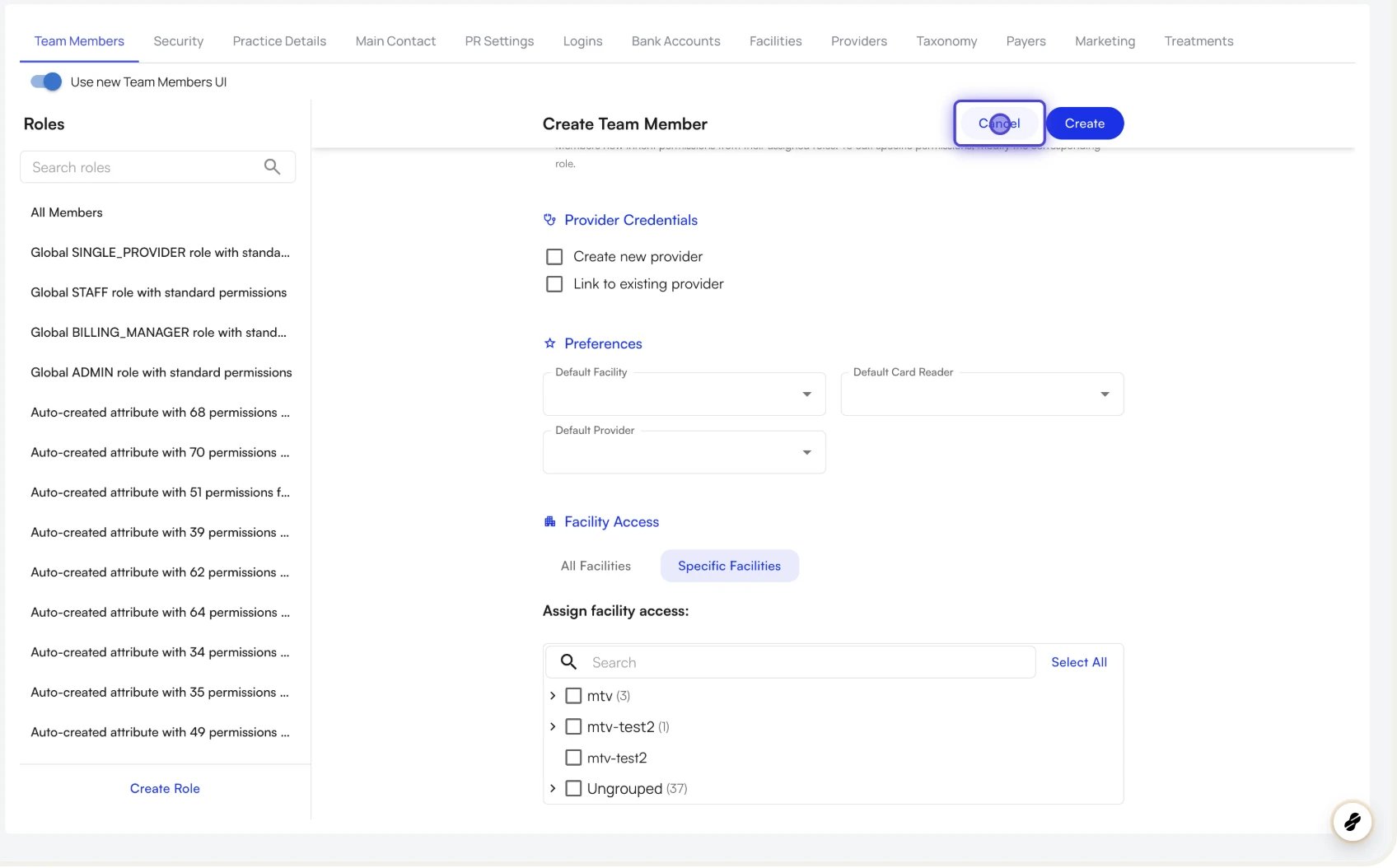Click the Create Role link
The width and height of the screenshot is (1397, 868).
pos(165,788)
